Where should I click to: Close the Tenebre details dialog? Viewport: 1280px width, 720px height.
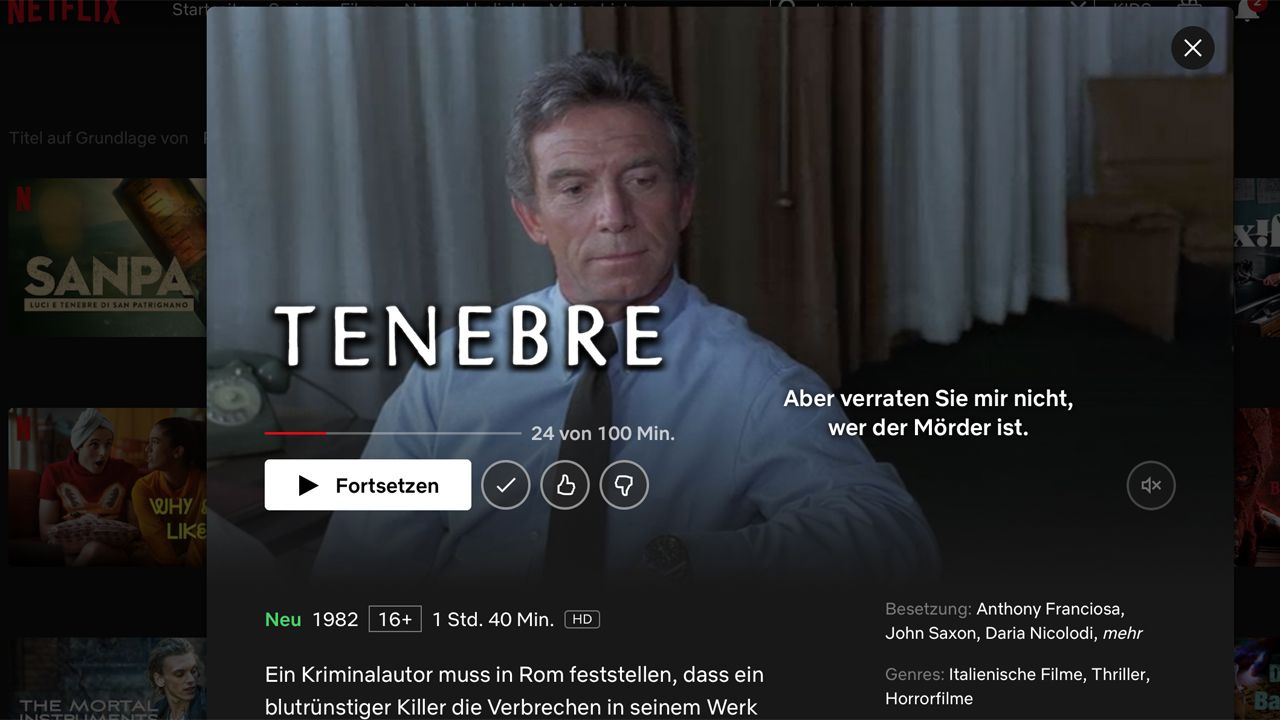(1193, 47)
